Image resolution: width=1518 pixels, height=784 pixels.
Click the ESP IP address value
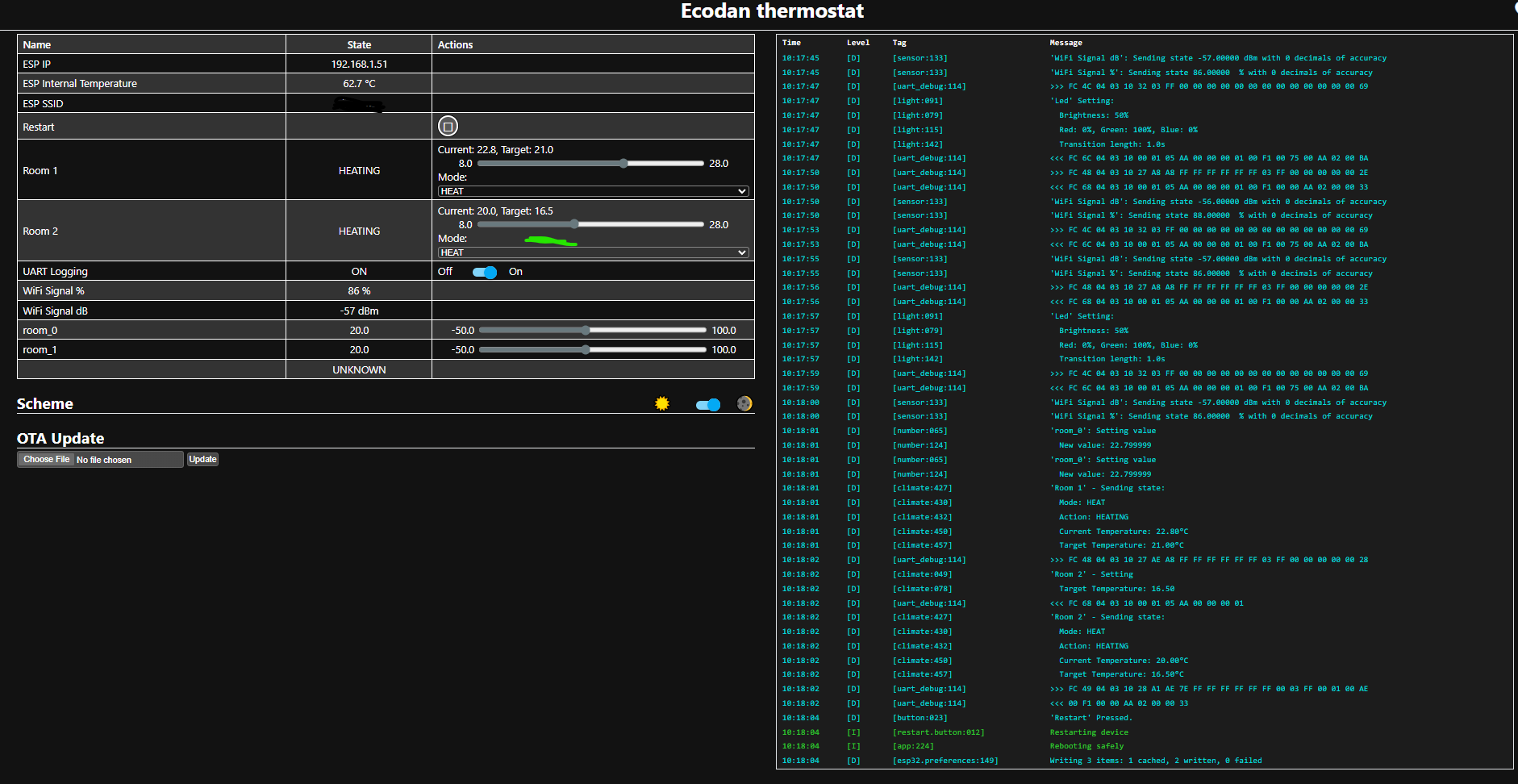[359, 65]
